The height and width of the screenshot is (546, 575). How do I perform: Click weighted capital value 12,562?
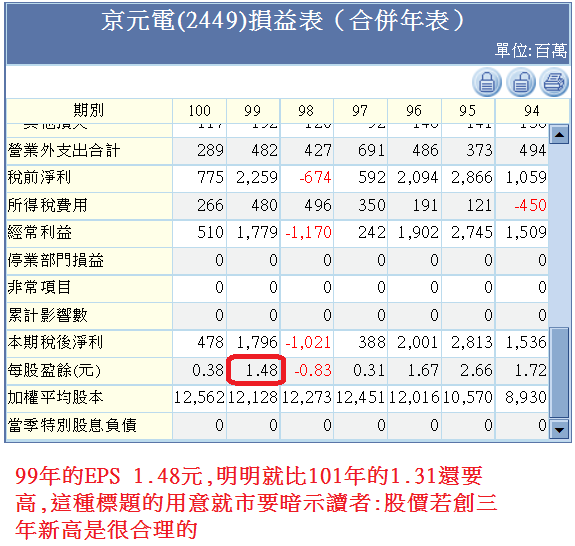pos(199,397)
